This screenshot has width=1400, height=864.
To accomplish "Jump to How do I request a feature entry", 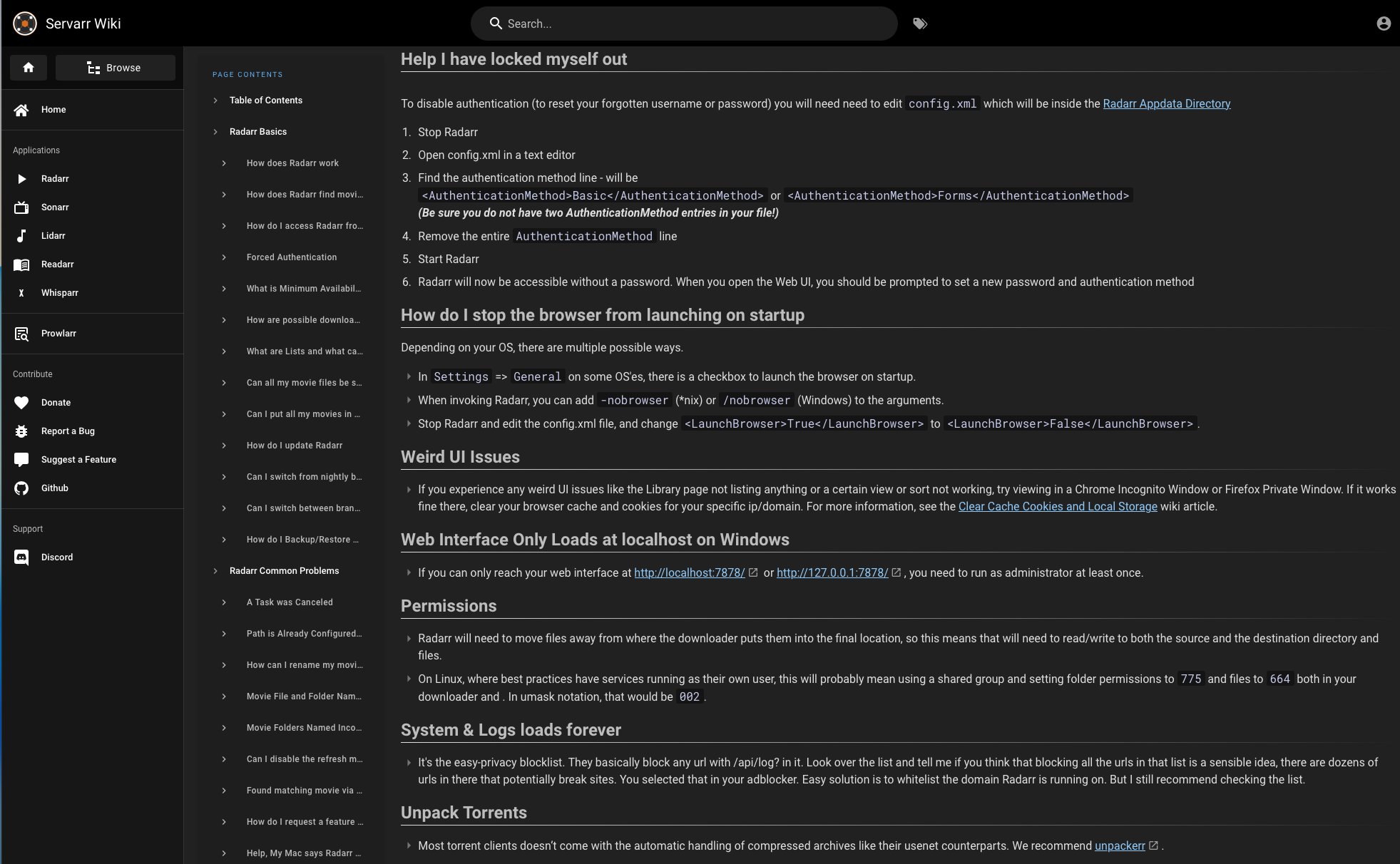I will (x=305, y=822).
